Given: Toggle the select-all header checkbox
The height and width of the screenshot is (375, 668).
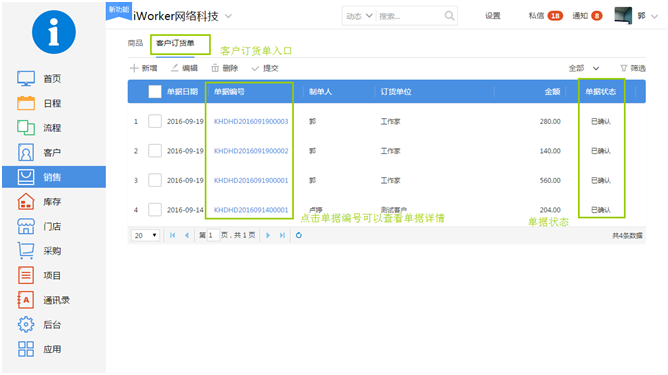Looking at the screenshot, I should point(155,92).
